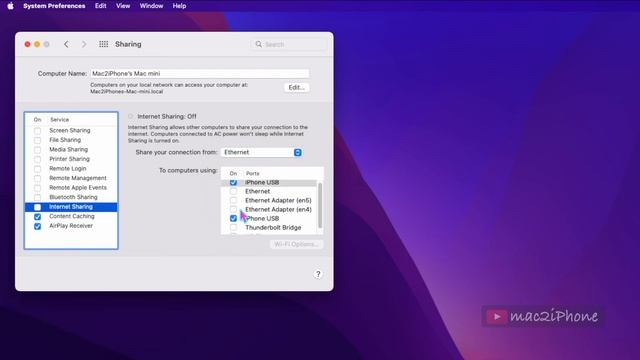Go back with the left chevron

point(66,44)
